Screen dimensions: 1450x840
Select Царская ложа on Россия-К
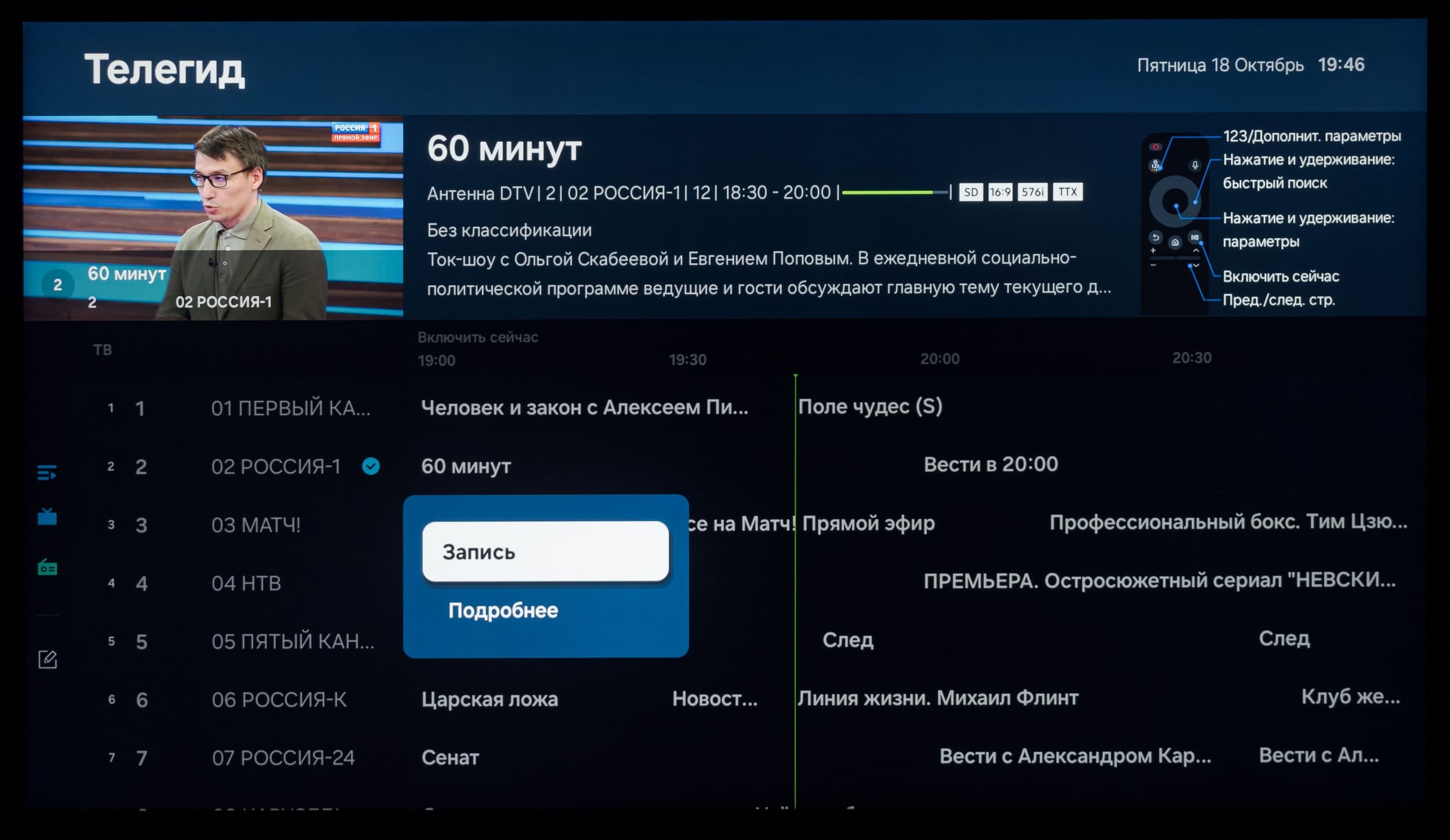[x=489, y=699]
